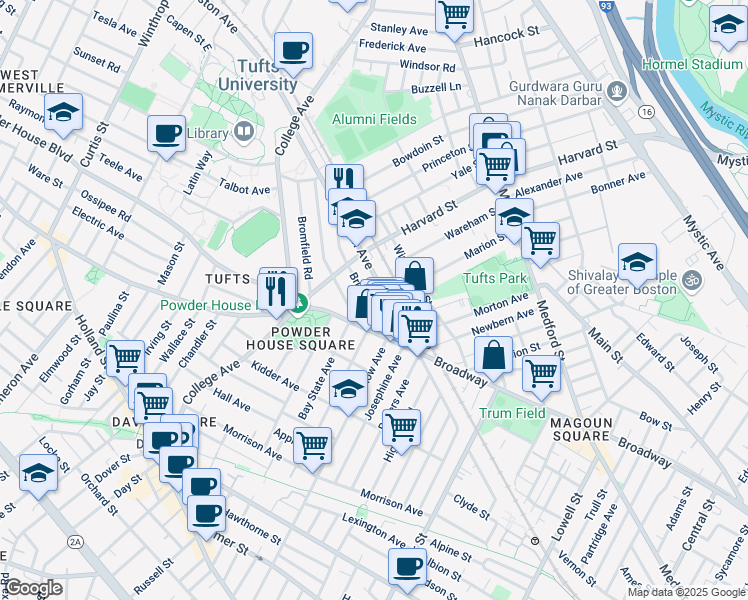Click the Hancock St street label
Image resolution: width=748 pixels, height=600 pixels.
coord(507,36)
